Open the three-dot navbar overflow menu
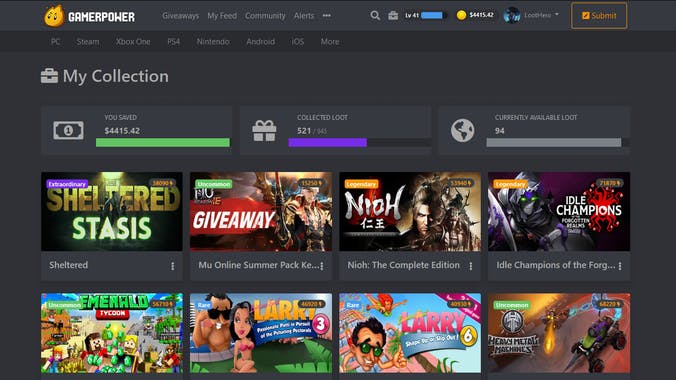The height and width of the screenshot is (380, 676). click(327, 16)
